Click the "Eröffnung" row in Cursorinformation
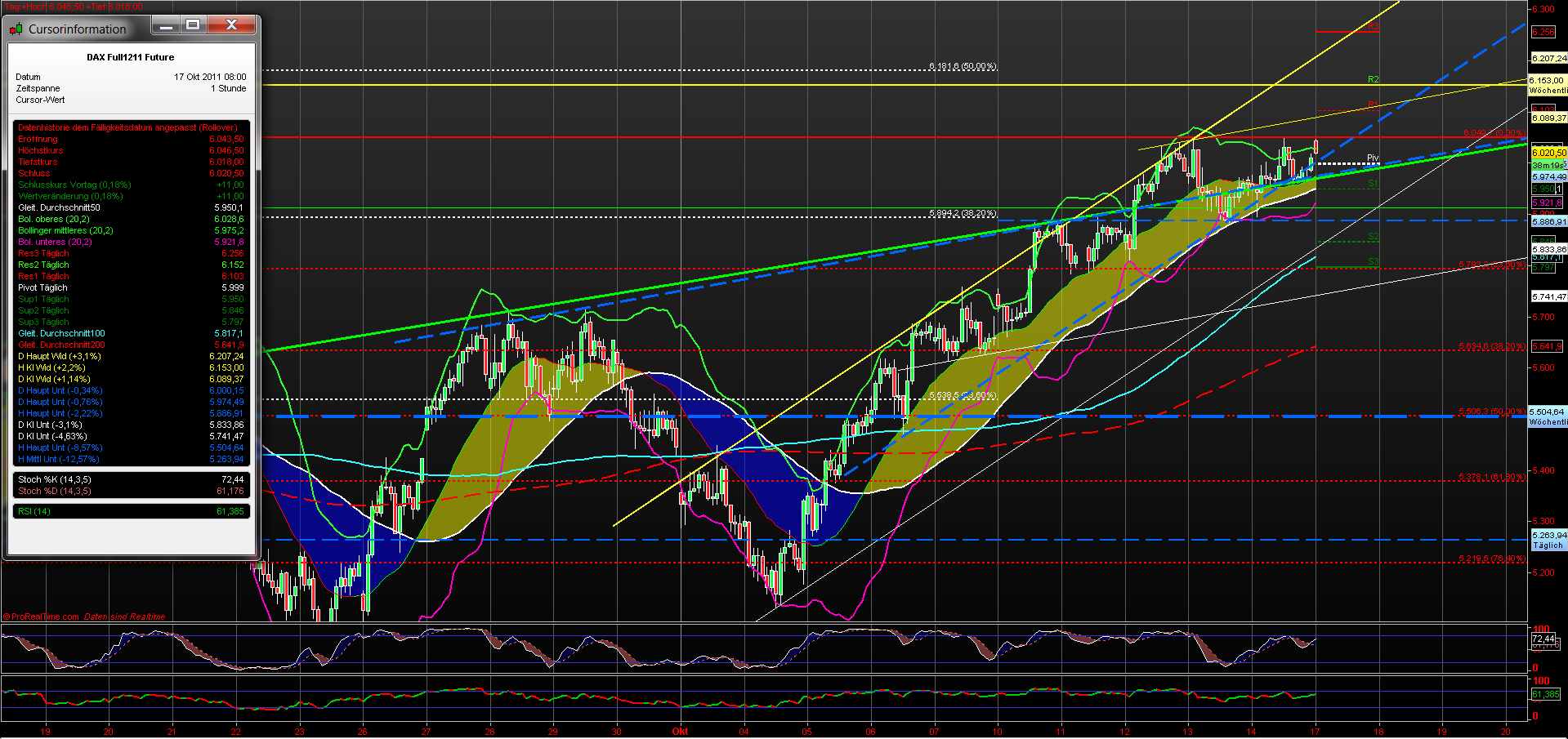The height and width of the screenshot is (739, 1568). 39,139
